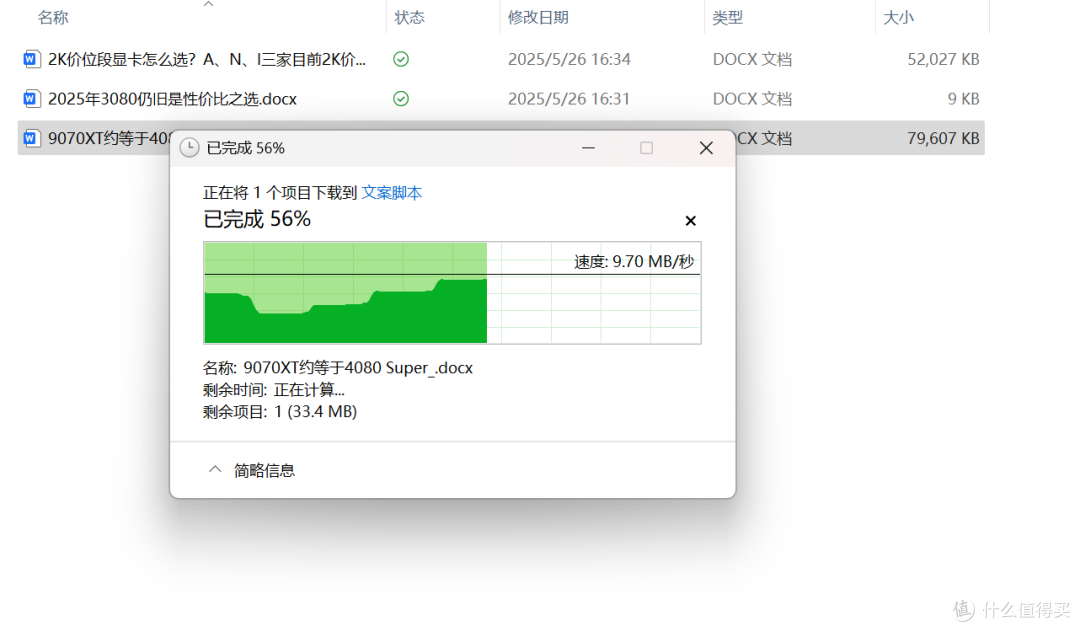Click the 已完成 56% dialog title text

(x=245, y=148)
